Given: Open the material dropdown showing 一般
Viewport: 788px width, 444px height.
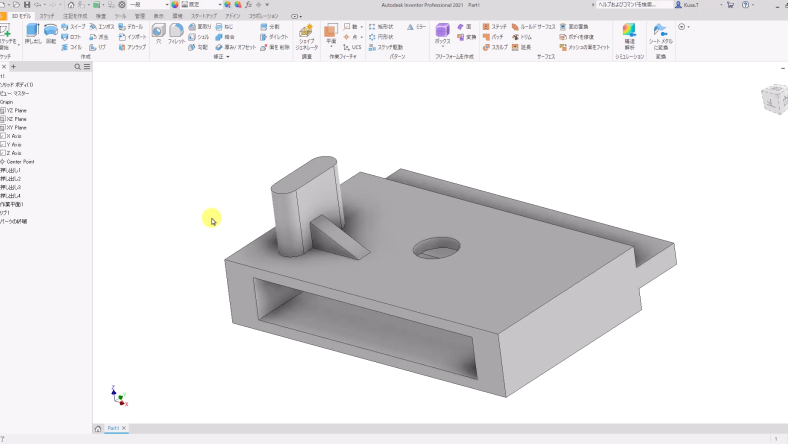Looking at the screenshot, I should click(145, 5).
